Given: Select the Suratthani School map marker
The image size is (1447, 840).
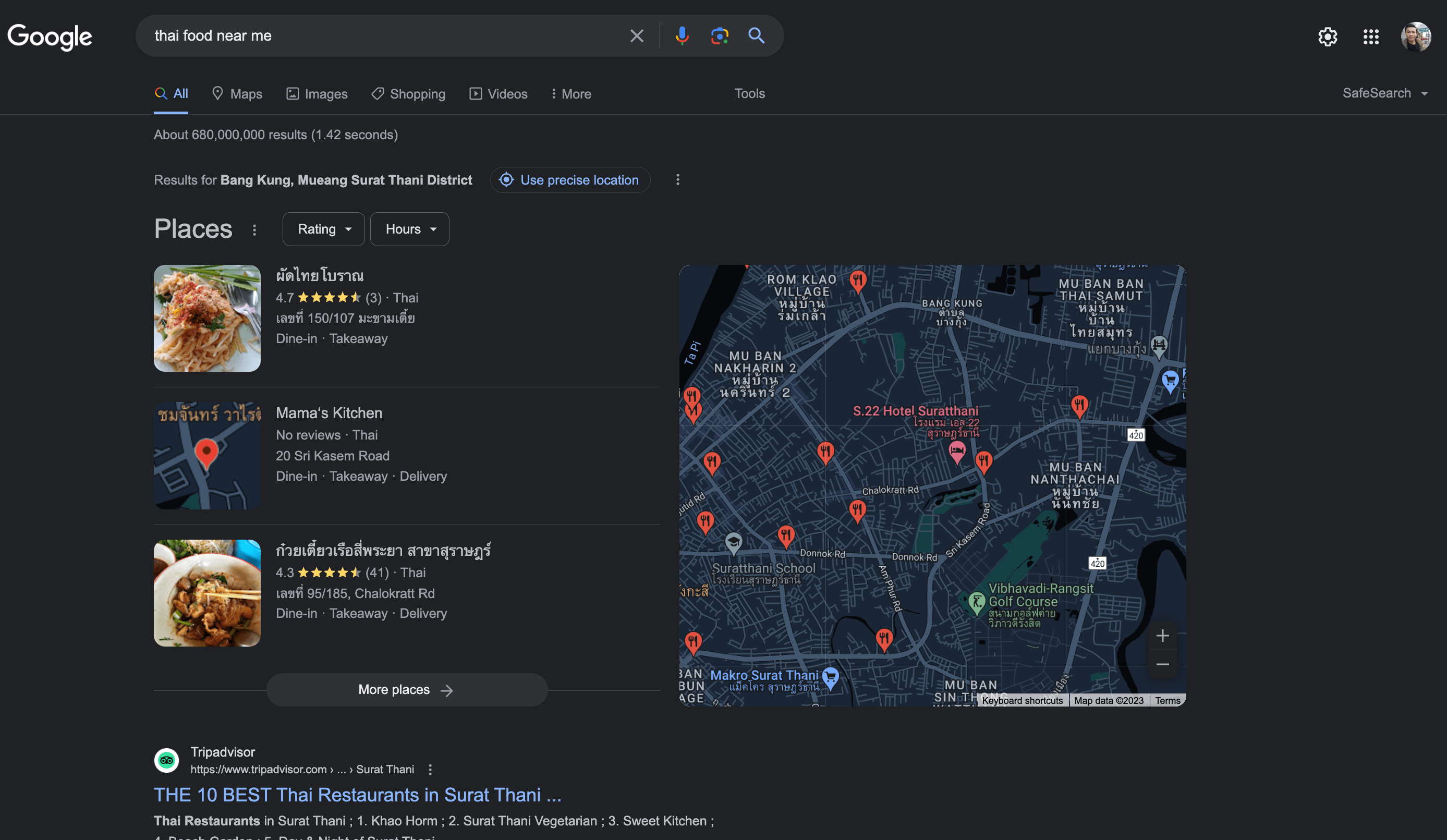Looking at the screenshot, I should tap(733, 543).
